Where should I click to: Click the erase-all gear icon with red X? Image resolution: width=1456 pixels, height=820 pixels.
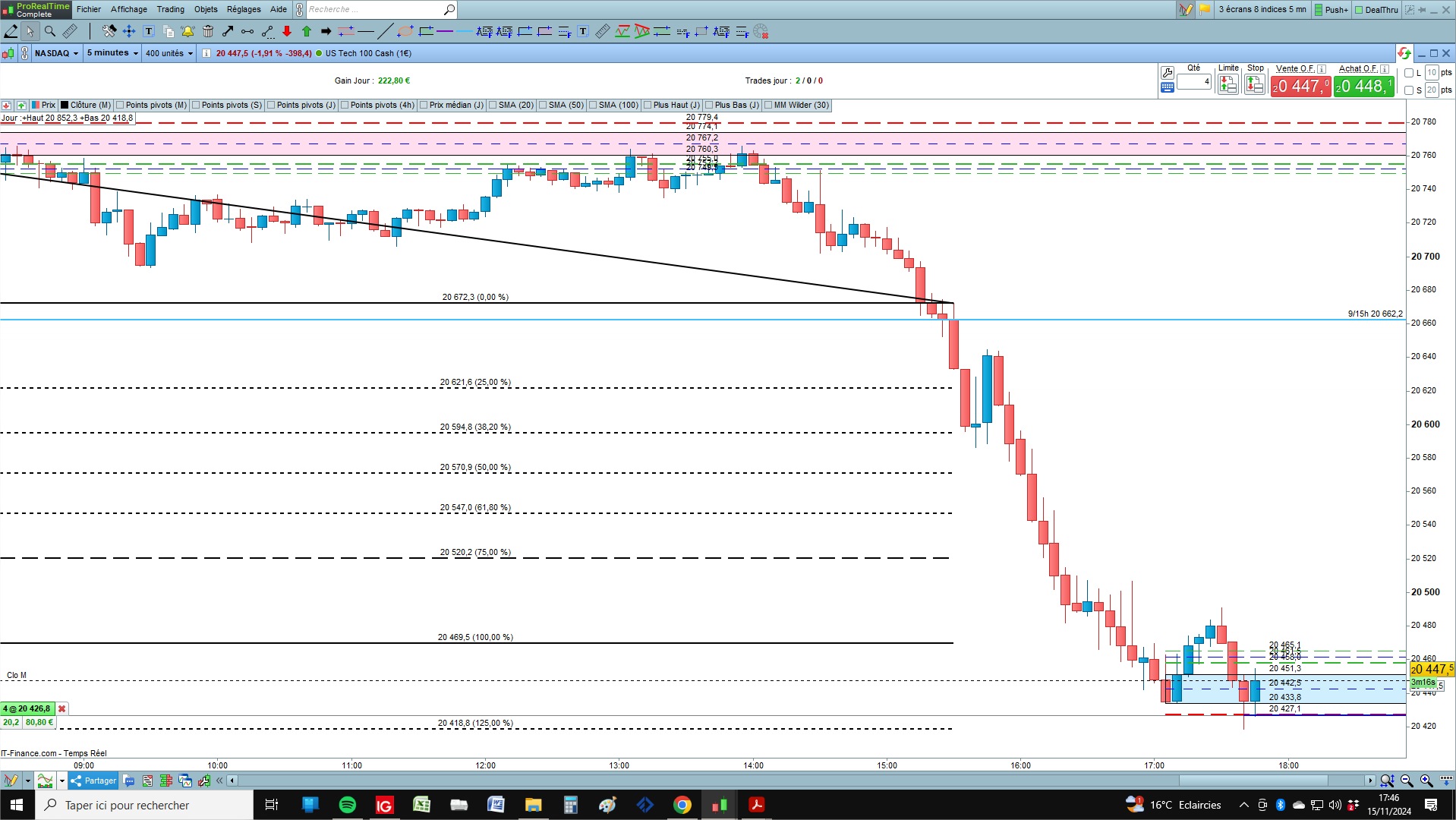pyautogui.click(x=761, y=31)
